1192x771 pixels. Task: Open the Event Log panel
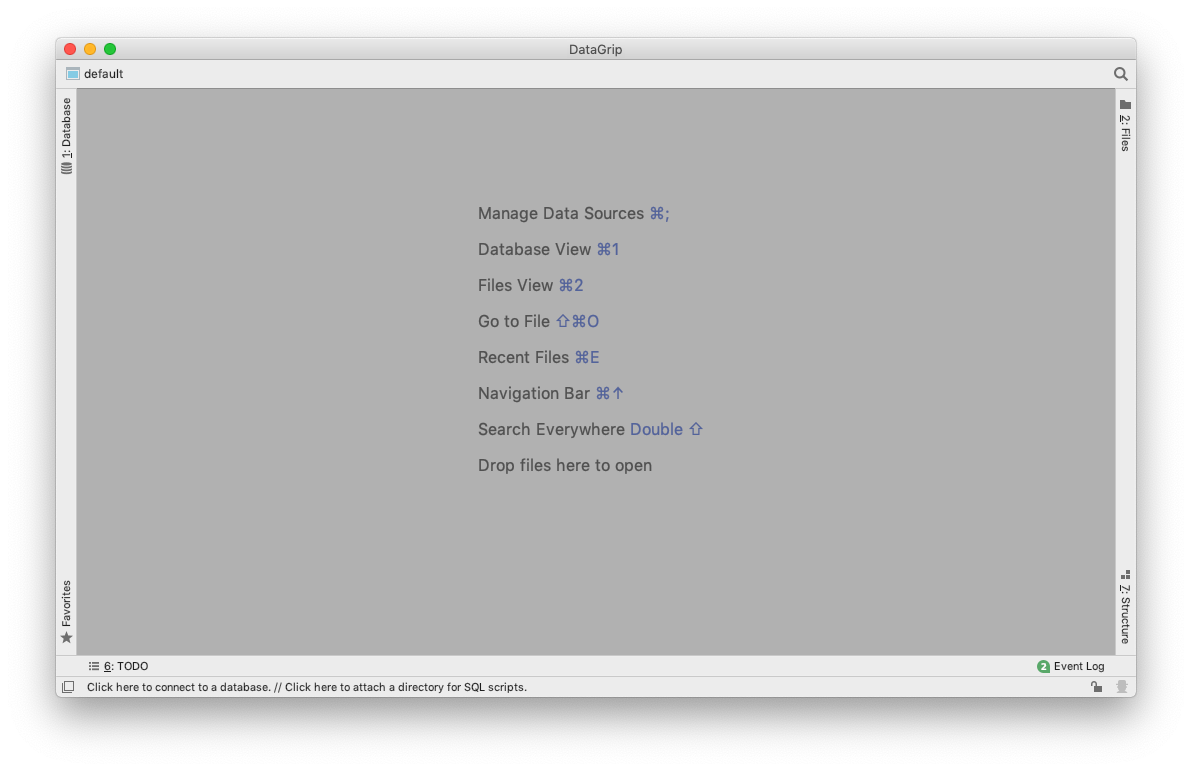coord(1070,666)
